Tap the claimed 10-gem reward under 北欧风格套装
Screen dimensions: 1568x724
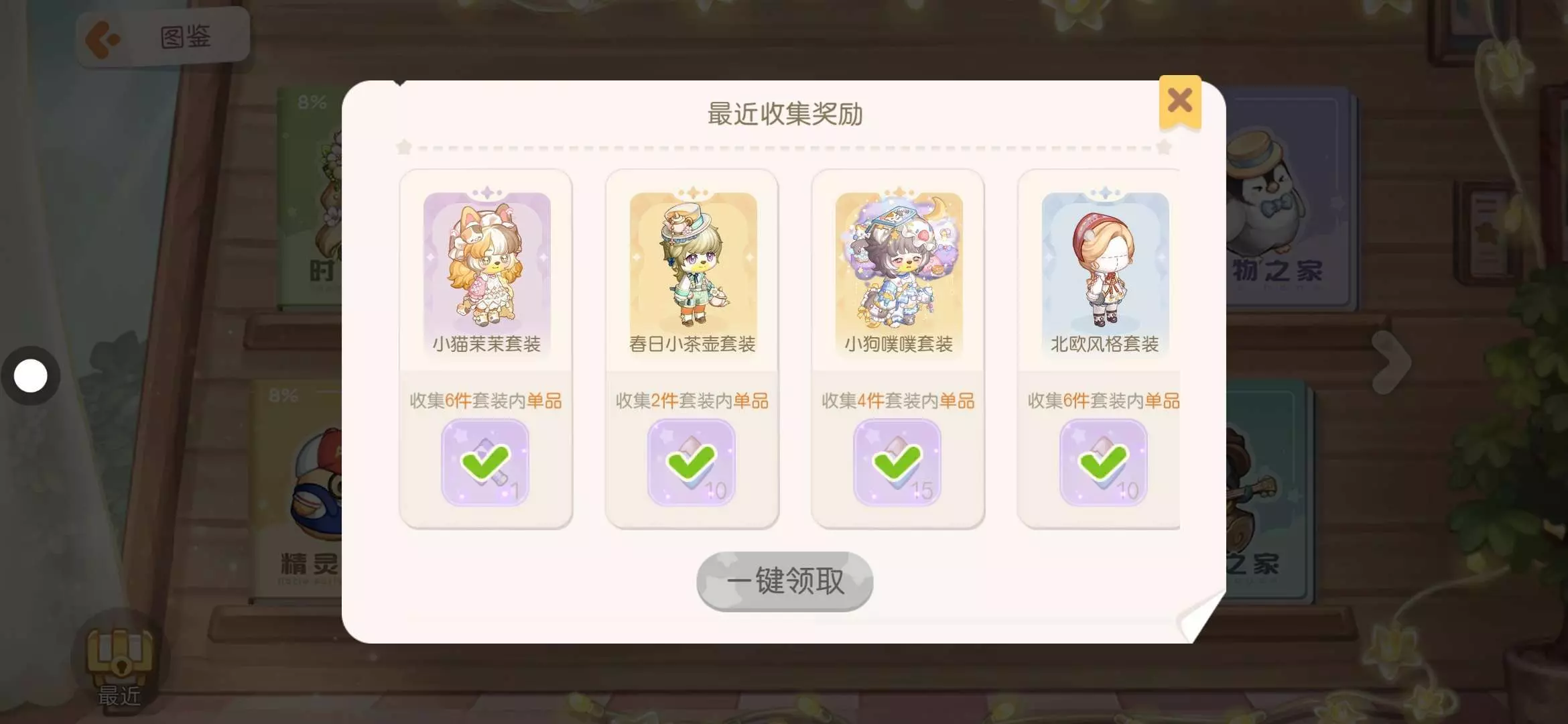[1104, 463]
